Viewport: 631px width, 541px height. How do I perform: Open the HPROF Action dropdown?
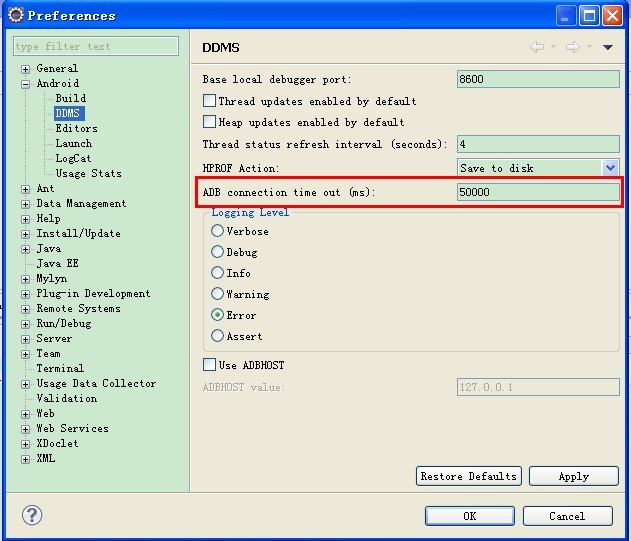pyautogui.click(x=610, y=167)
